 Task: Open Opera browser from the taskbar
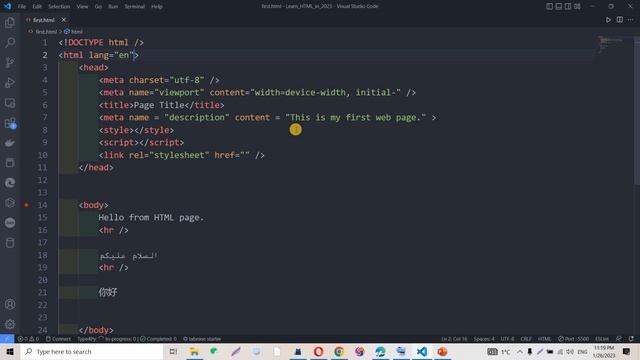point(318,351)
